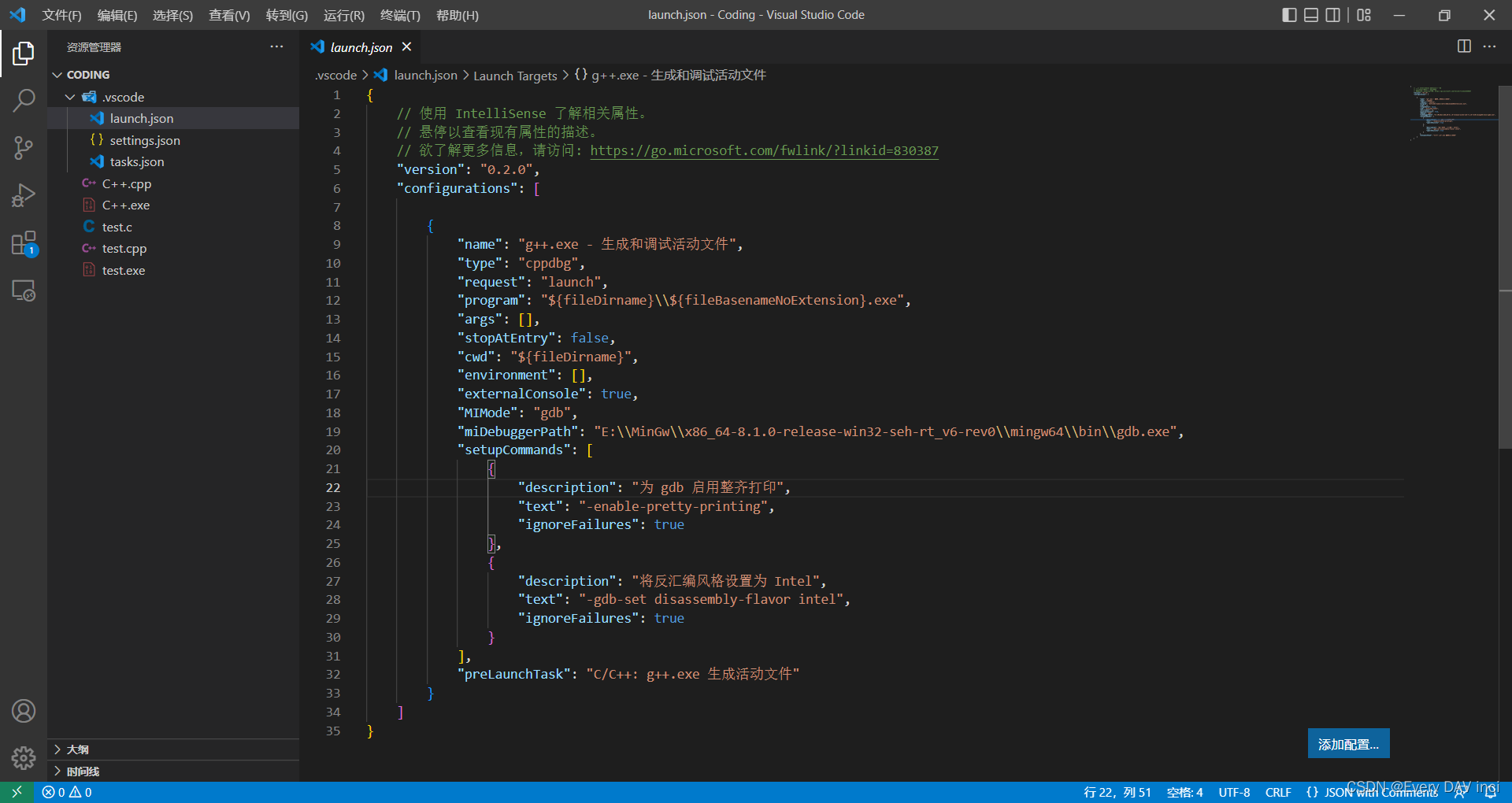The image size is (1512, 803).
Task: Activate the launch.json tab
Action: click(x=361, y=47)
